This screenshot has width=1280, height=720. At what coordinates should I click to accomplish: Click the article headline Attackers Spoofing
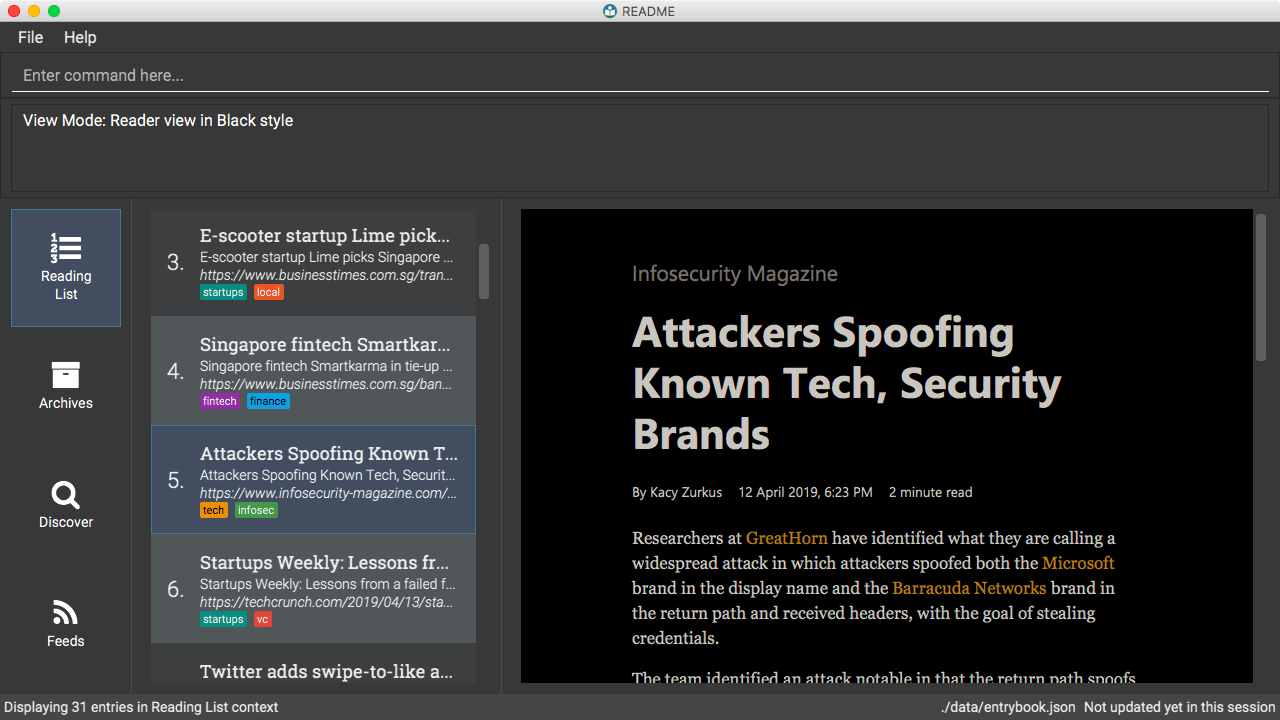coord(847,384)
